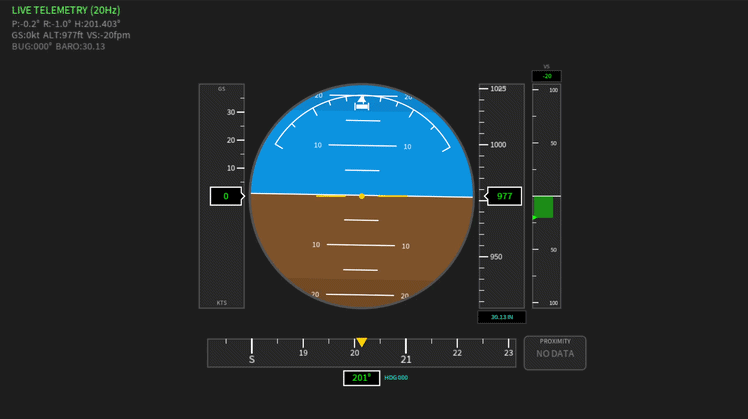This screenshot has height=419, width=748.
Task: Click the 19 mark on heading tape
Action: (x=303, y=353)
